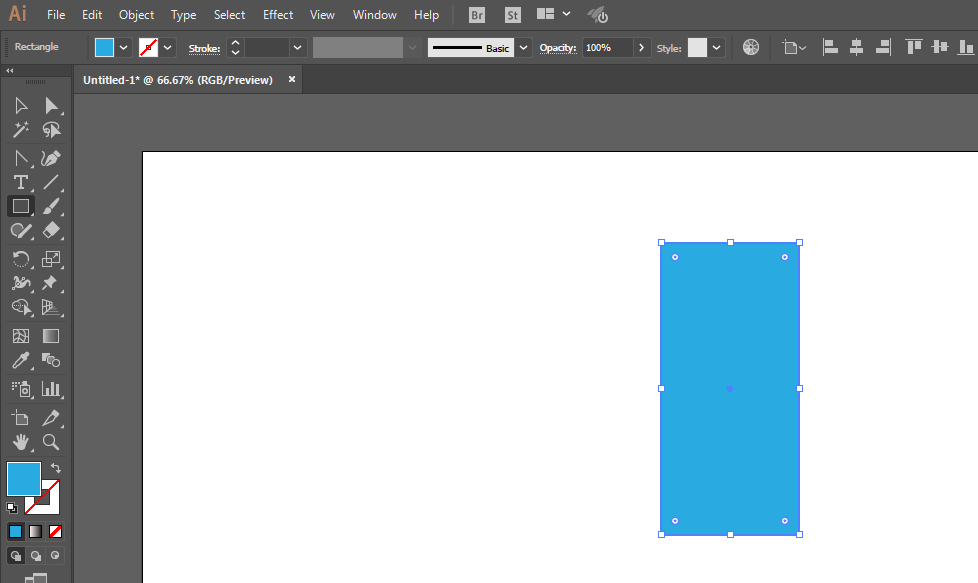Image resolution: width=978 pixels, height=583 pixels.
Task: Pick the Eyedropper tool
Action: pyautogui.click(x=21, y=360)
